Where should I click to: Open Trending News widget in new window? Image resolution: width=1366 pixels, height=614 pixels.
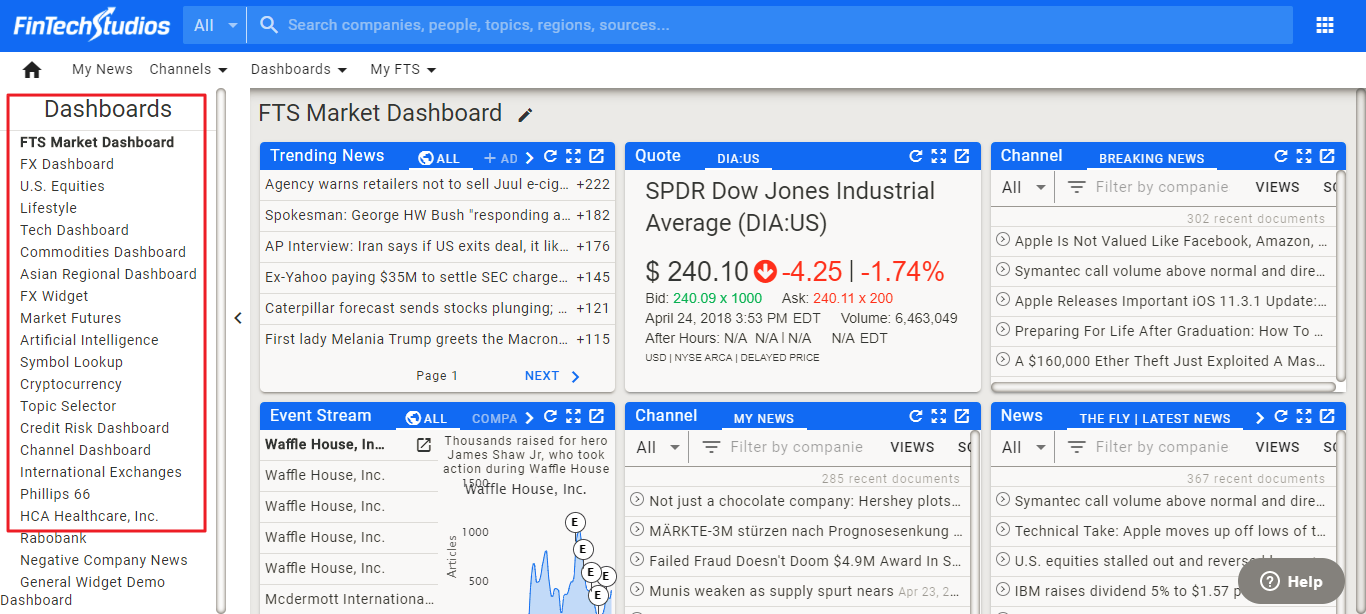596,157
